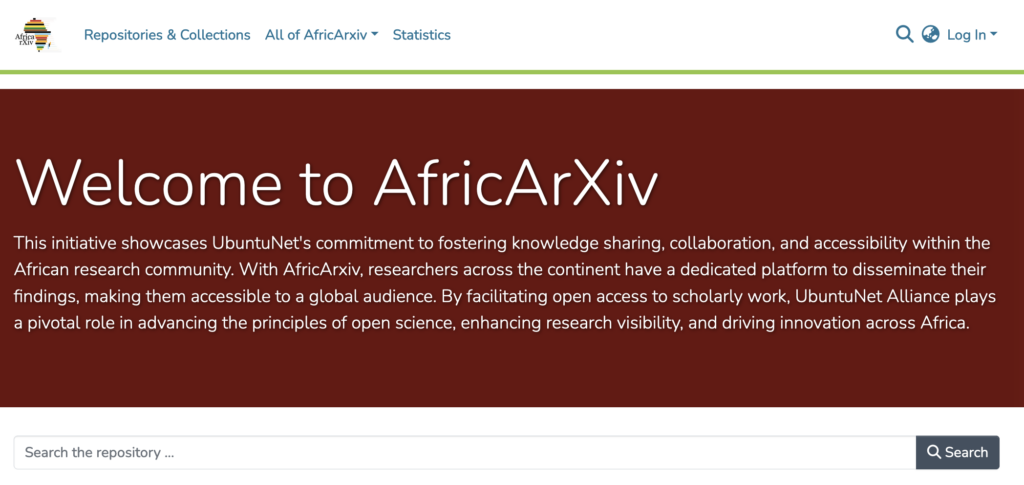Click the magnifier icon inside the Search button
Screen dimensions: 1024x485
(934, 452)
